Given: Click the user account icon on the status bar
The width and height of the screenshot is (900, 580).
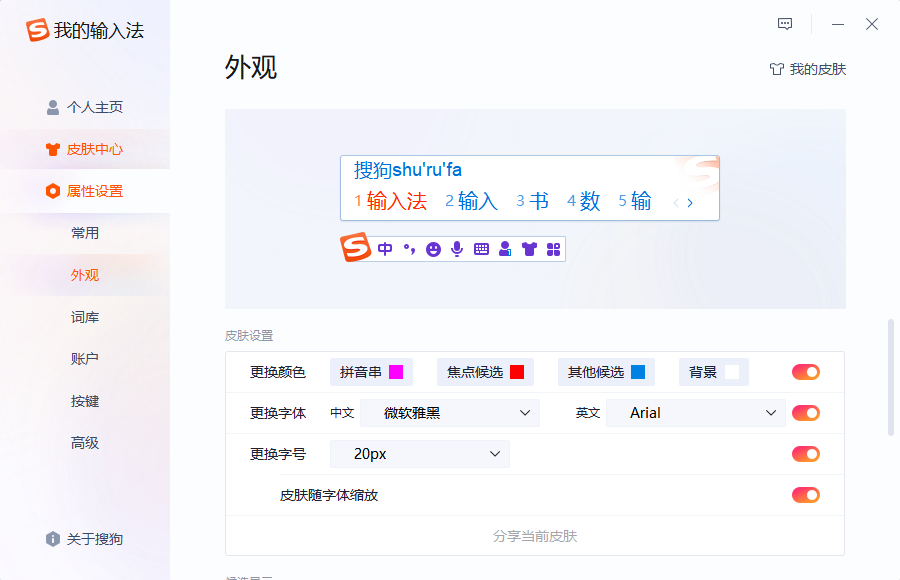Looking at the screenshot, I should pyautogui.click(x=505, y=249).
